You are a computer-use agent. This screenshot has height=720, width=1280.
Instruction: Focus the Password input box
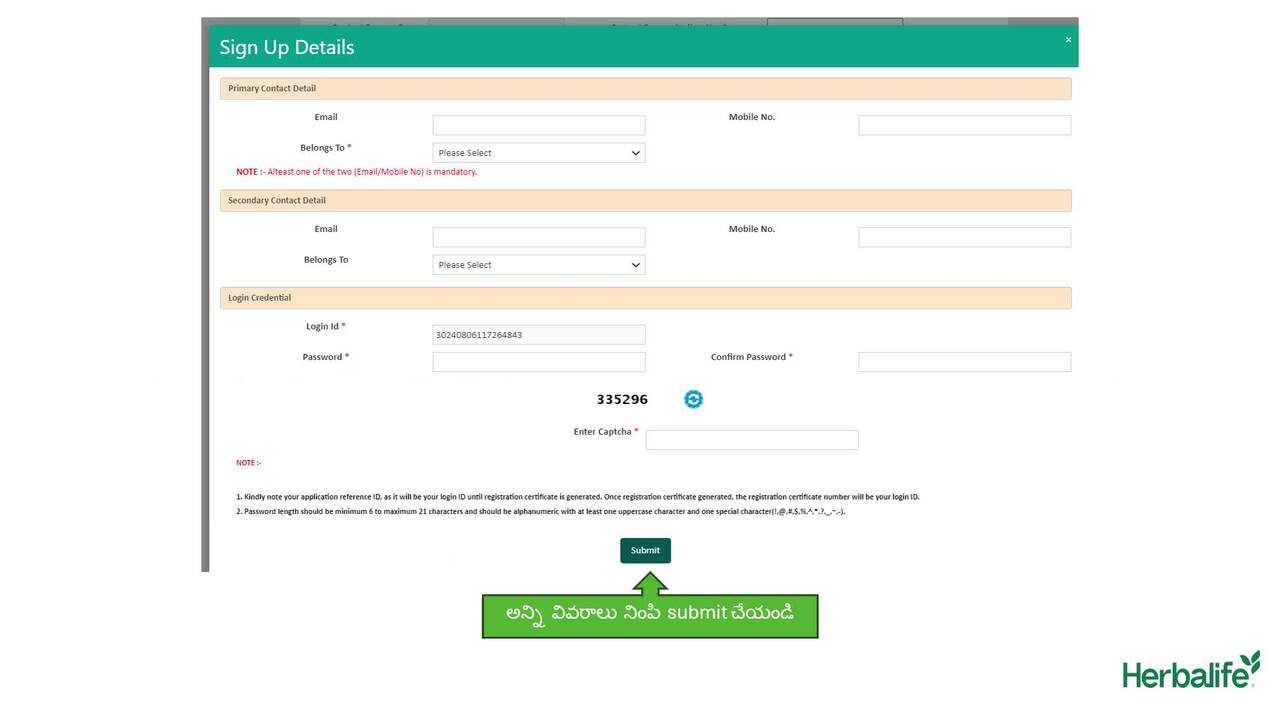click(538, 362)
